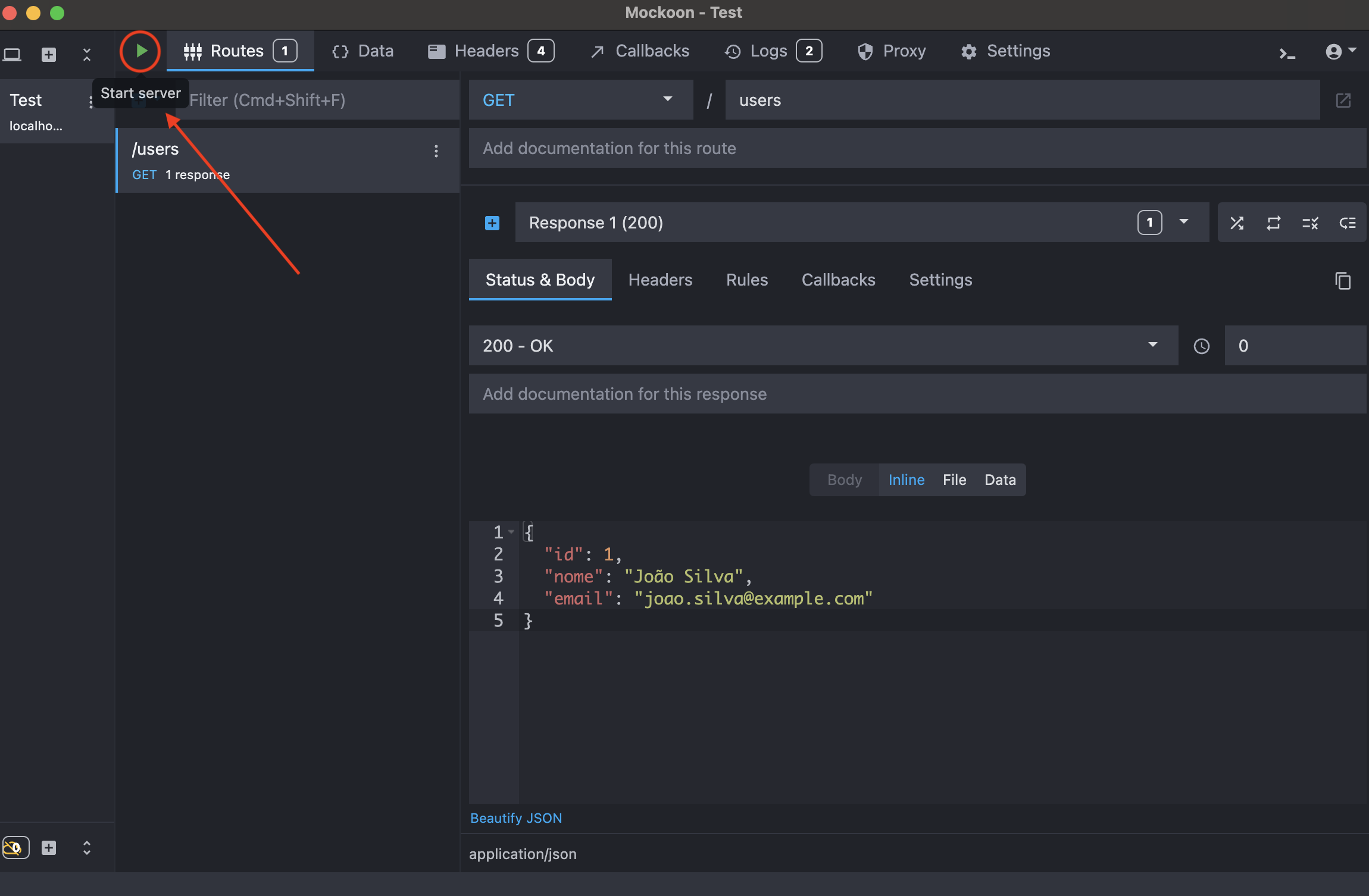Open route in browser icon
Image resolution: width=1369 pixels, height=896 pixels.
(x=1343, y=100)
